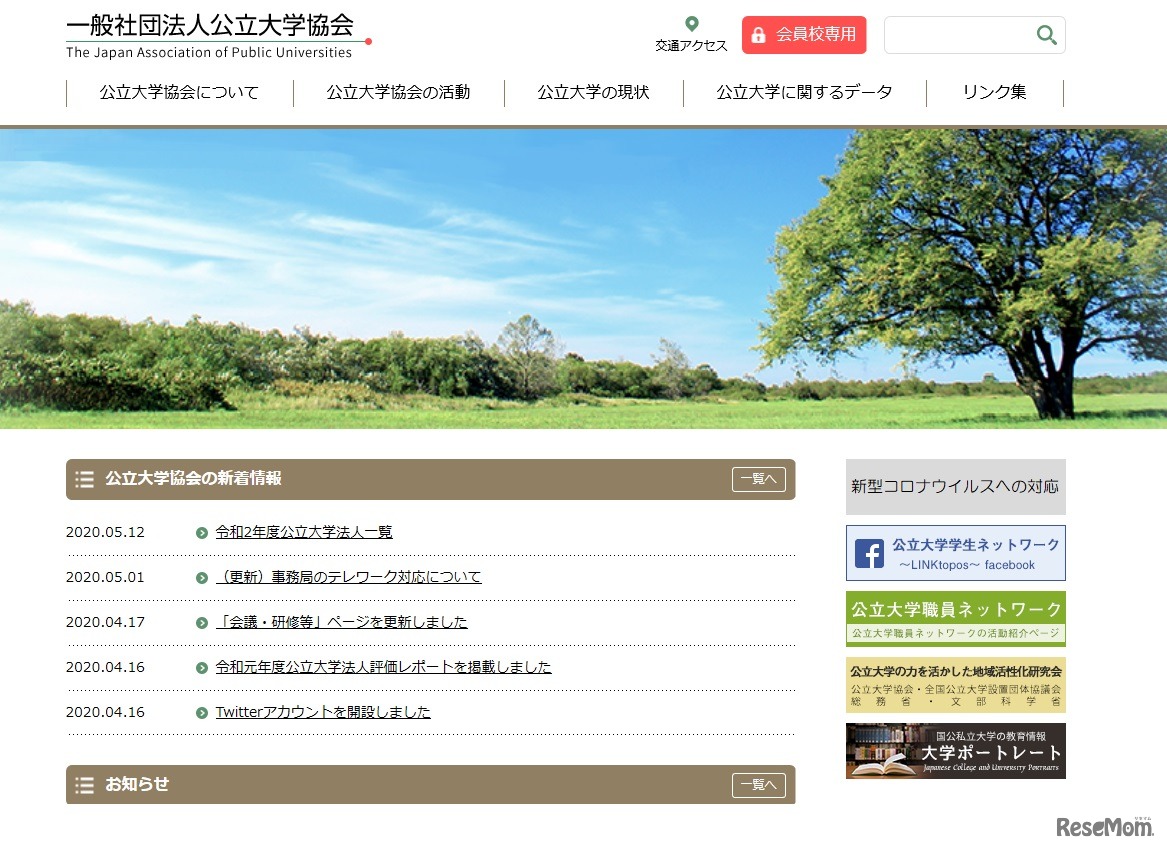Select 公立大学の現状 in the navigation bar
Viewport: 1167px width, 850px height.
pos(593,92)
